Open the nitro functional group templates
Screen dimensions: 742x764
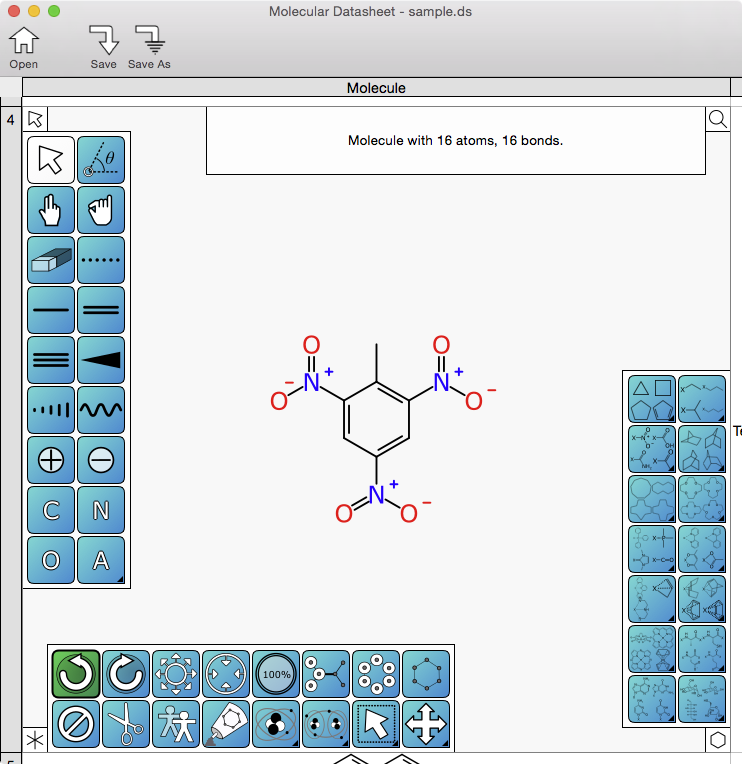point(651,448)
